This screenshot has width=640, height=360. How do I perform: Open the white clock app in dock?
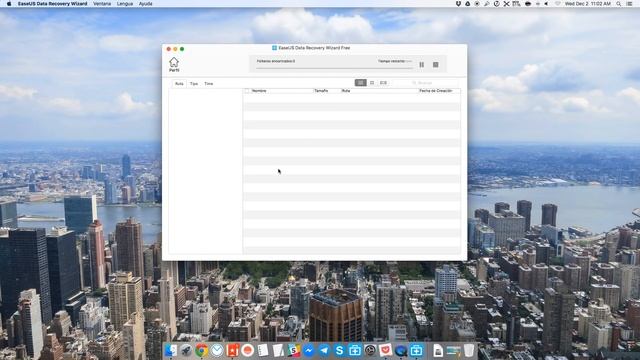(217, 350)
